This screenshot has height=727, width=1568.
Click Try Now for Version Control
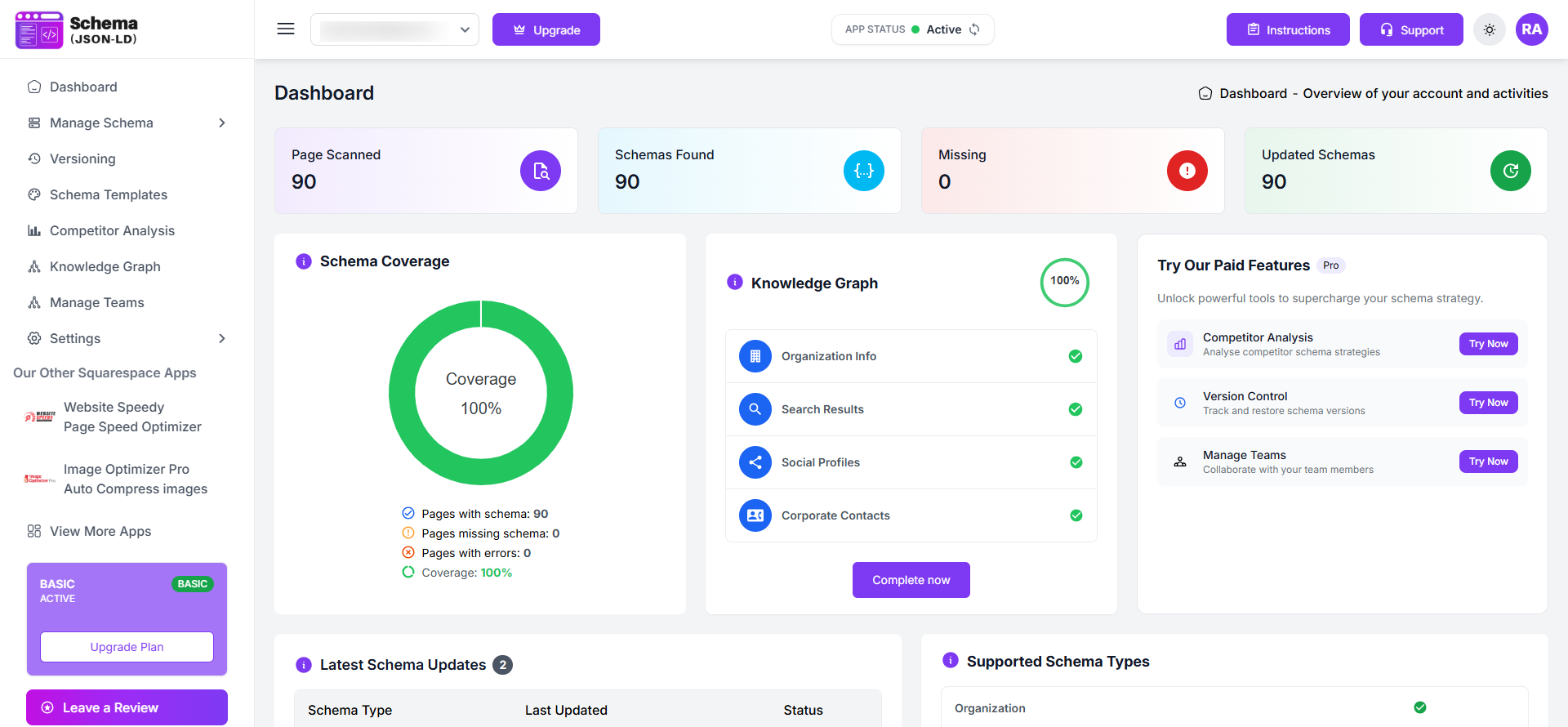pos(1488,403)
